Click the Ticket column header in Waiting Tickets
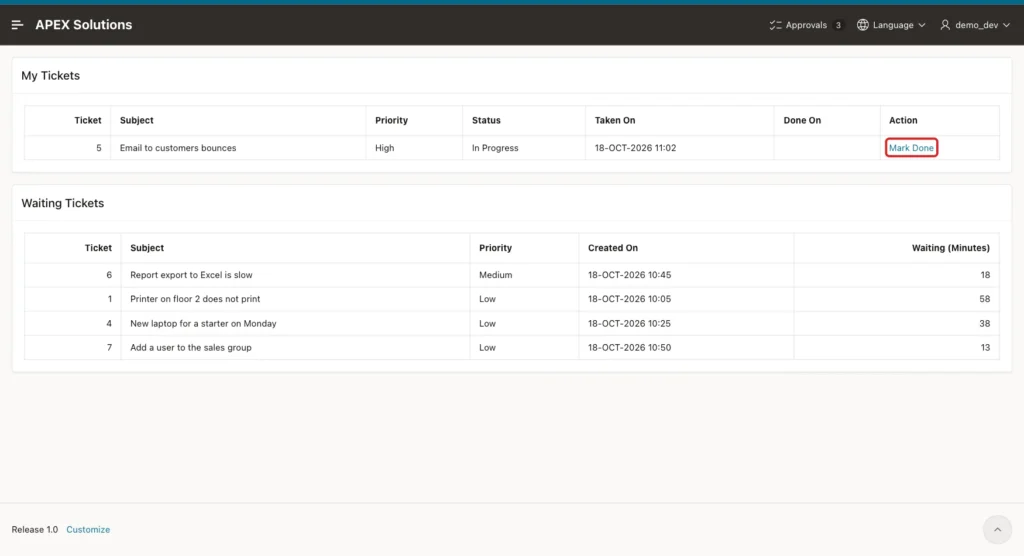 point(98,248)
